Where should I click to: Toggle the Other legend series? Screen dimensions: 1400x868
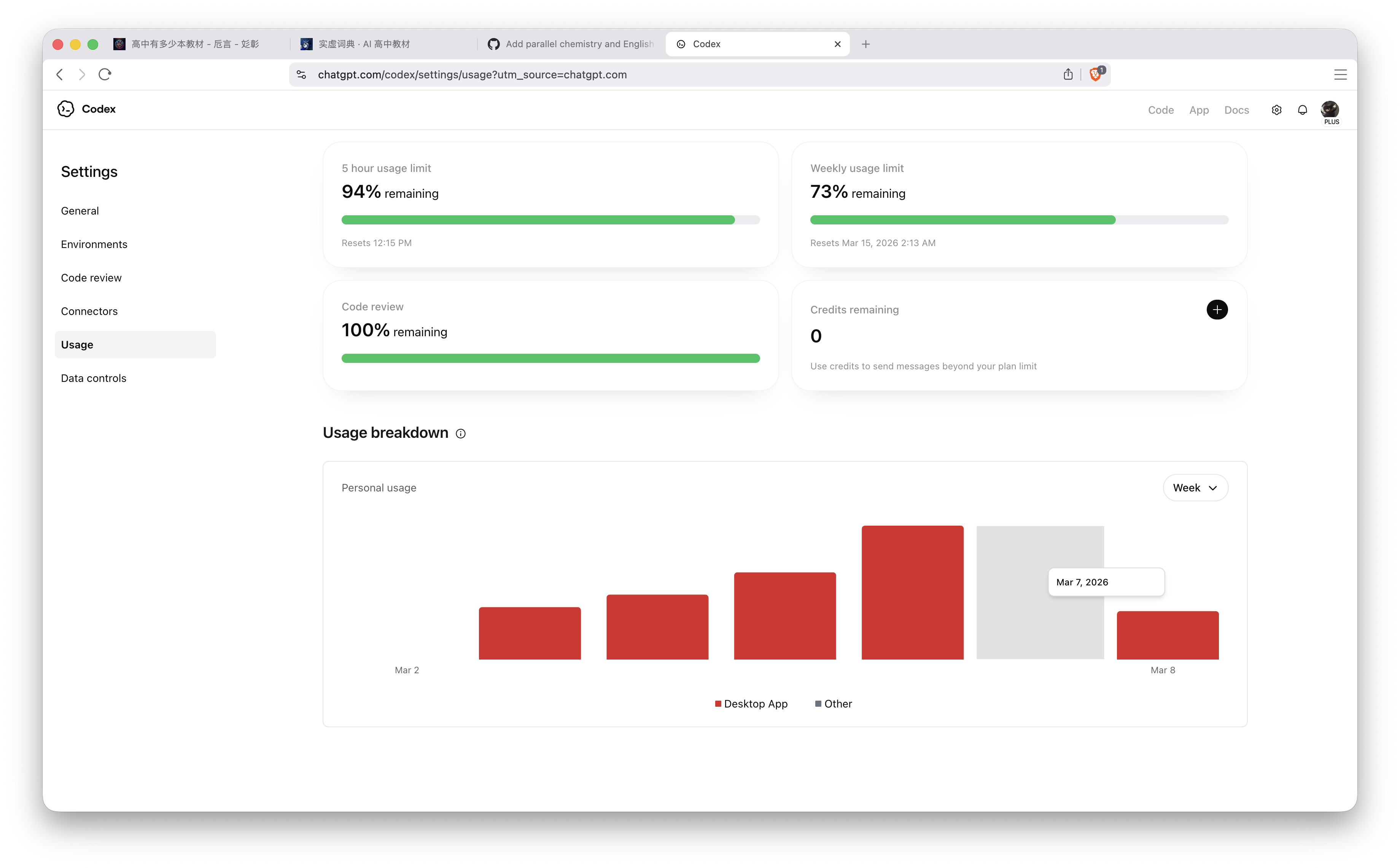[834, 704]
